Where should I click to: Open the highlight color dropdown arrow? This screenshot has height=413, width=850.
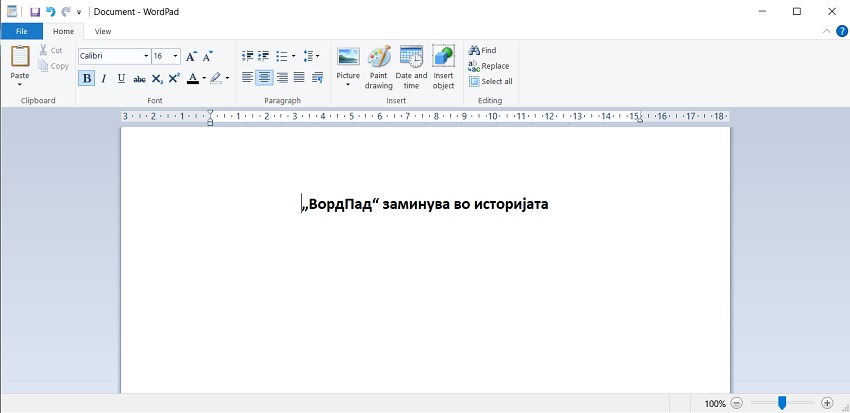coord(227,79)
